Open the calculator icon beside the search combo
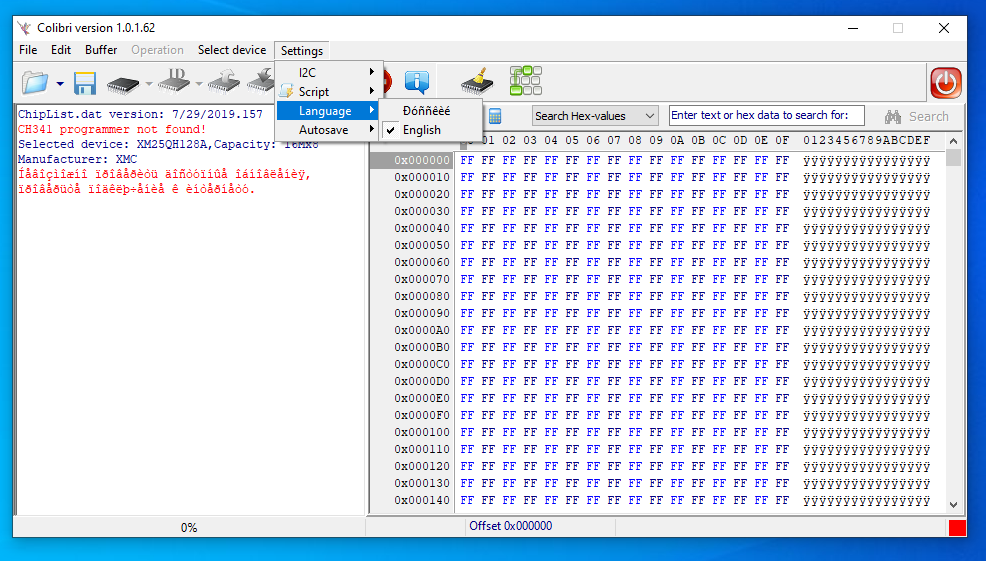The width and height of the screenshot is (986, 561). 495,116
